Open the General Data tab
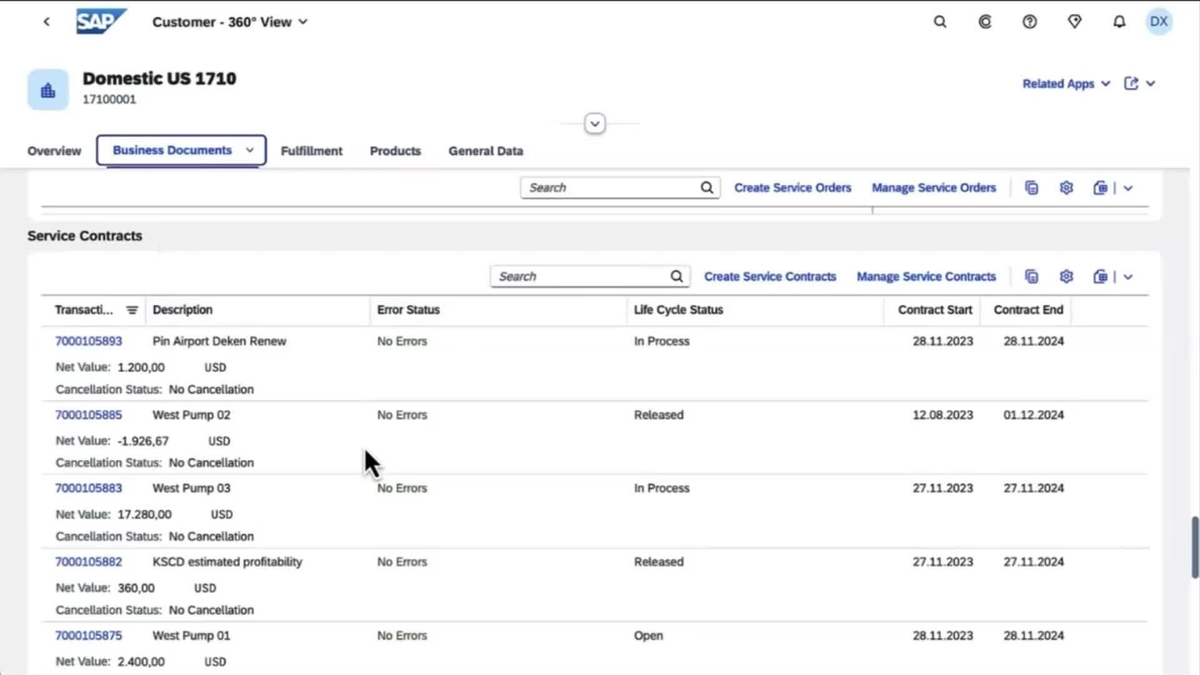1200x675 pixels. [x=485, y=151]
